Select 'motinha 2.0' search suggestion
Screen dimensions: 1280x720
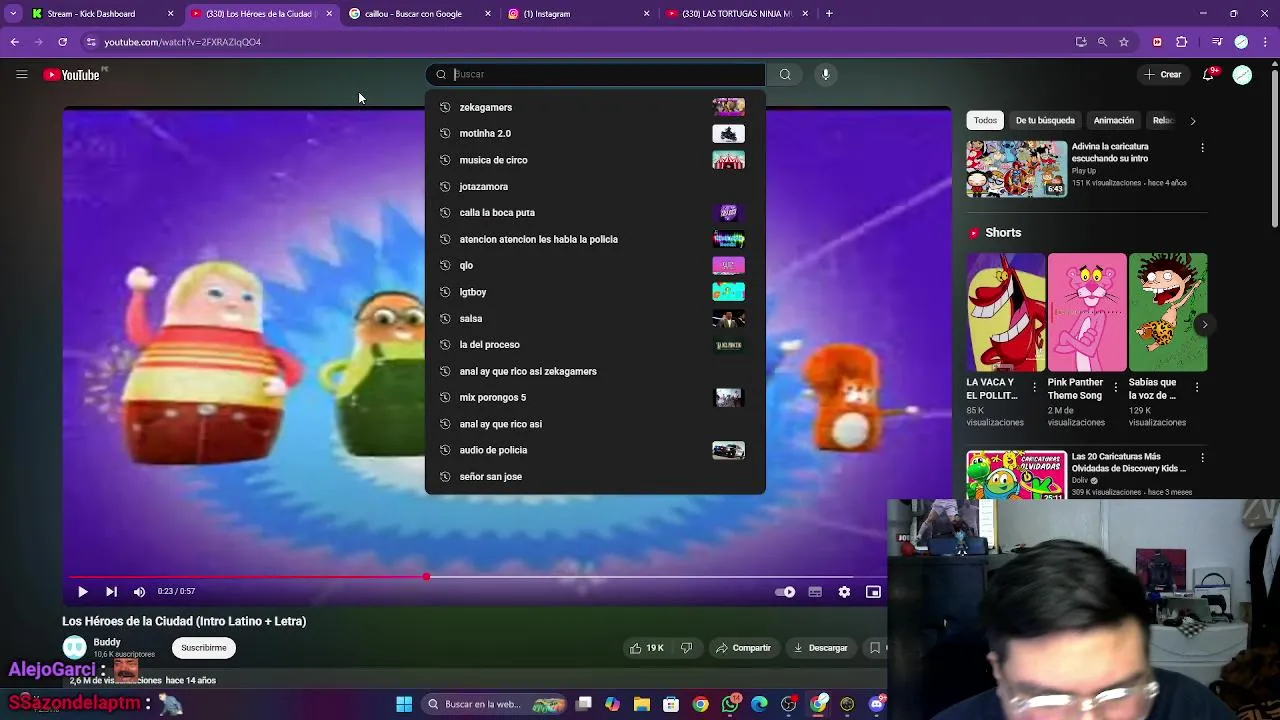(595, 133)
